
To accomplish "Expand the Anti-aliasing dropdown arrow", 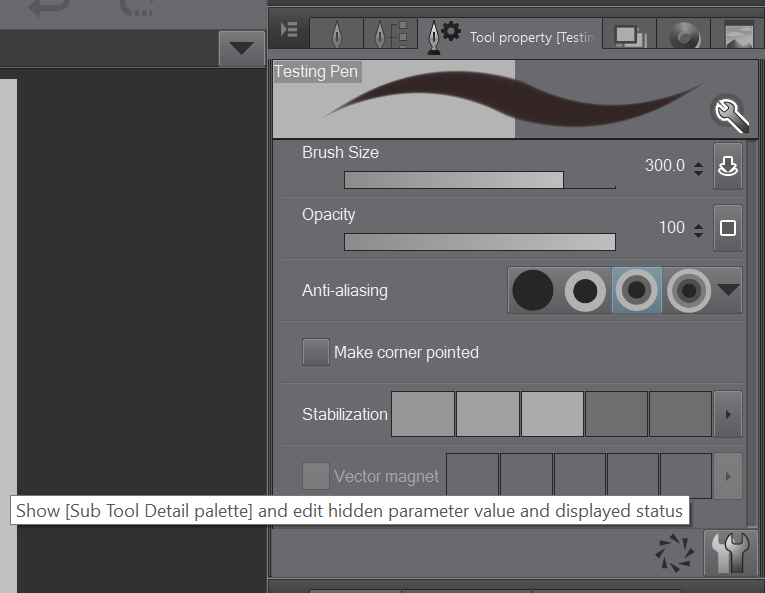I will (x=728, y=290).
